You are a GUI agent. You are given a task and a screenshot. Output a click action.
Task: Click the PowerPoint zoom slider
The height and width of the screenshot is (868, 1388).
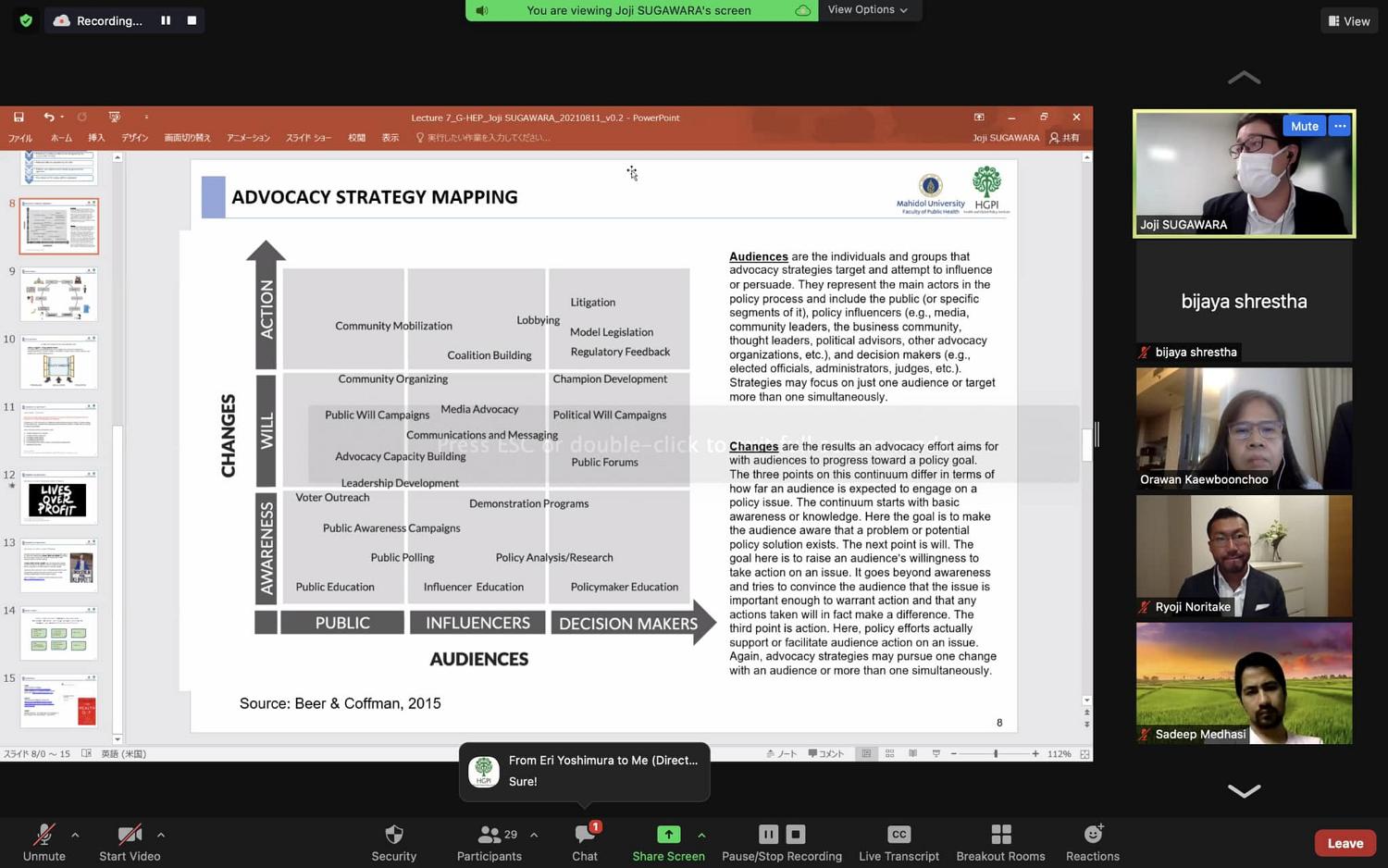[996, 754]
